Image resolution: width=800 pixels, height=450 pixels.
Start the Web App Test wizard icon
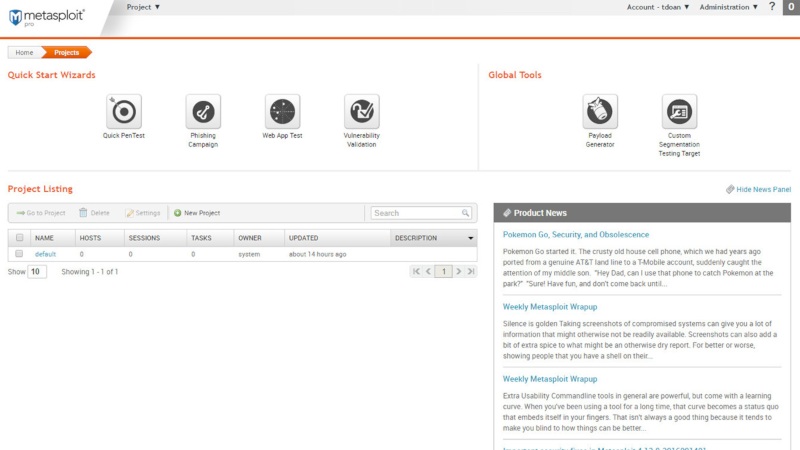click(x=282, y=111)
